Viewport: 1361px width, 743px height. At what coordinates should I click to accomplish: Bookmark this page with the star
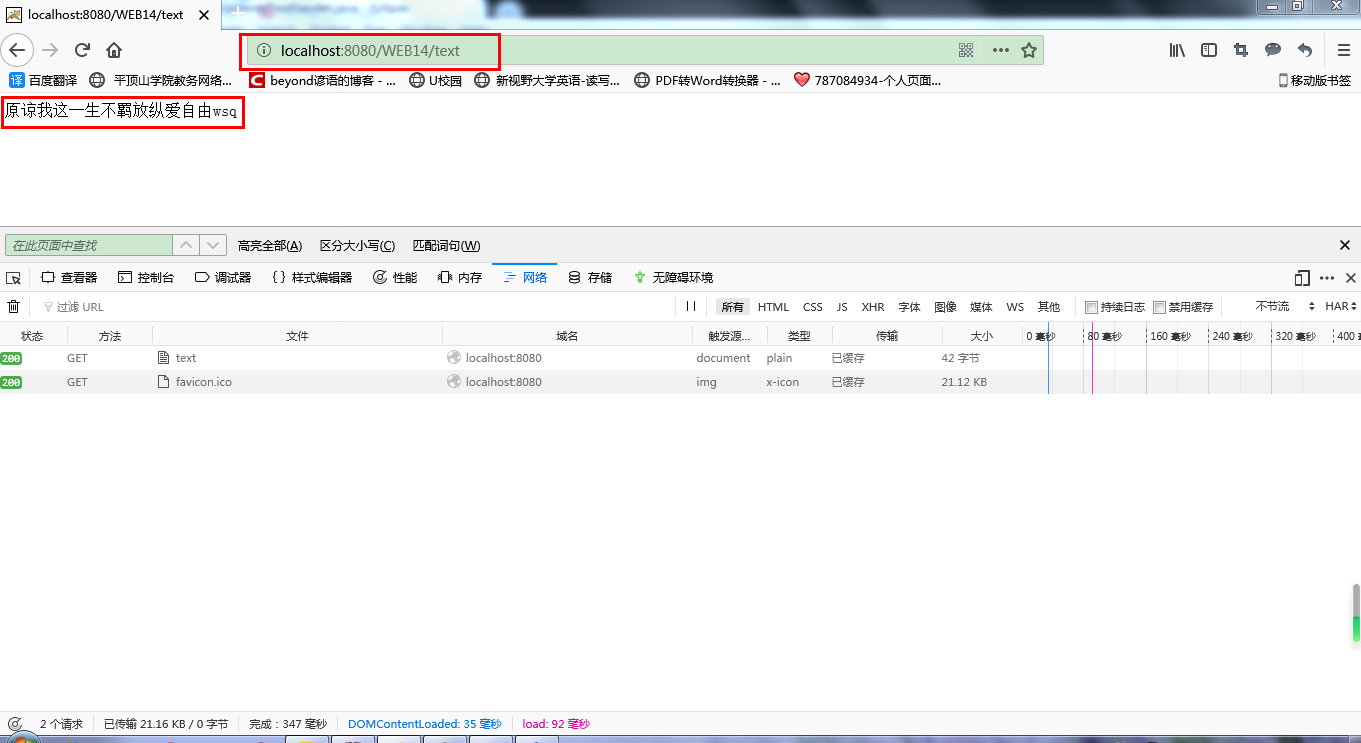click(1028, 50)
